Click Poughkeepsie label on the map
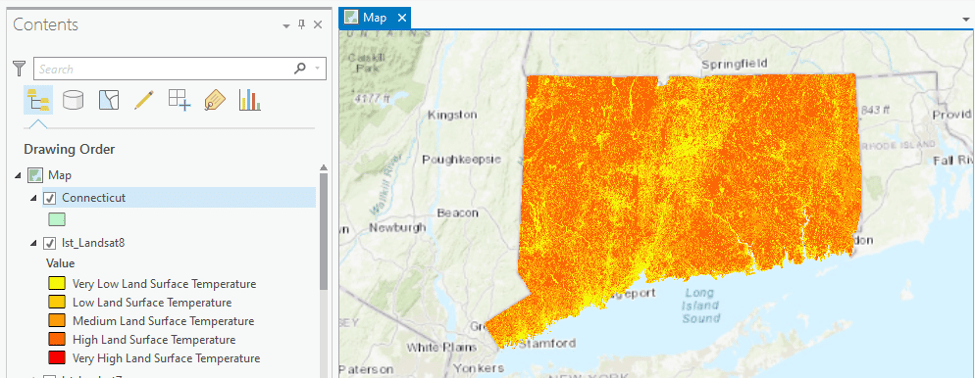Viewport: 977px width, 379px height. tap(461, 160)
